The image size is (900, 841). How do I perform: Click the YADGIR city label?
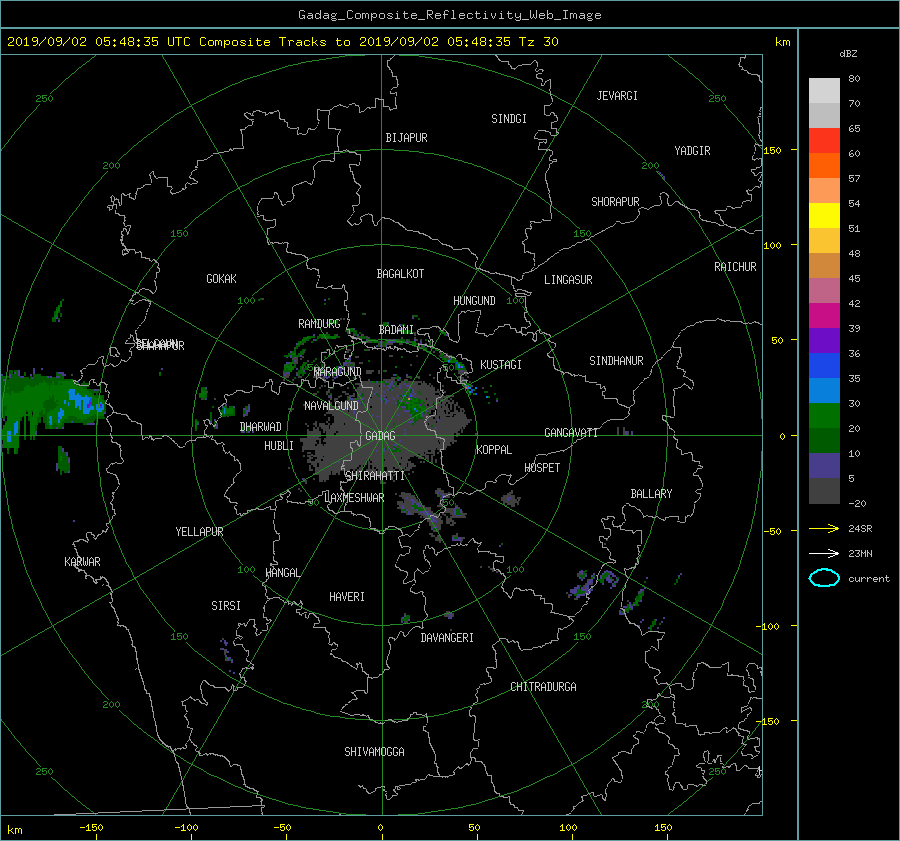(692, 151)
